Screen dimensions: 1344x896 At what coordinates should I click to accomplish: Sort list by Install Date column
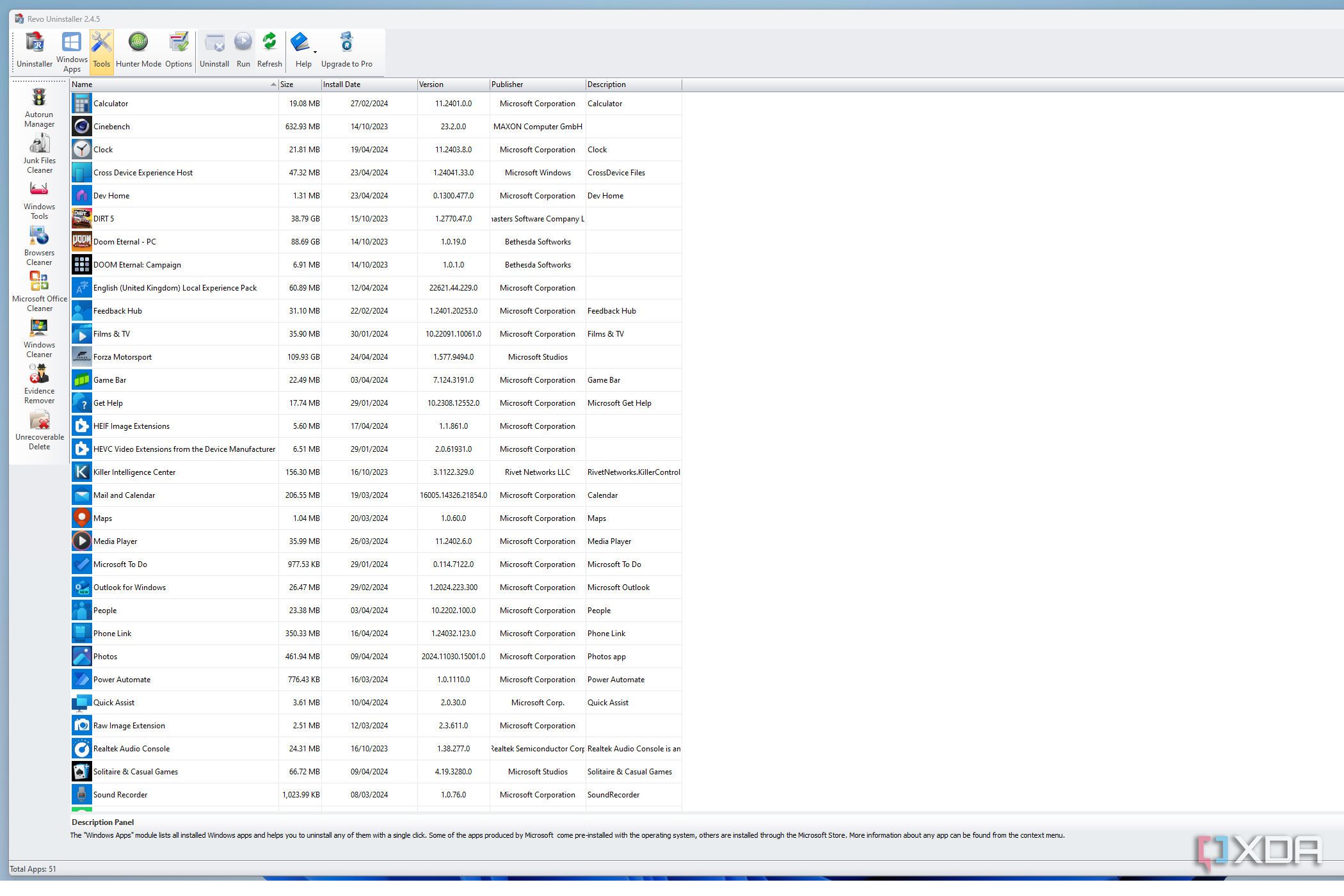[369, 84]
